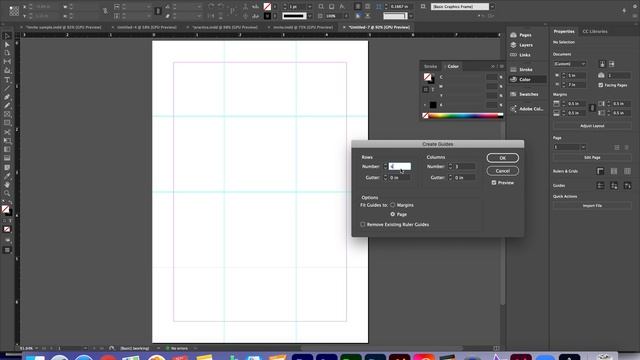Screen dimensions: 640x360
Task: Select Margins radio for Fit Guides
Action: click(393, 205)
